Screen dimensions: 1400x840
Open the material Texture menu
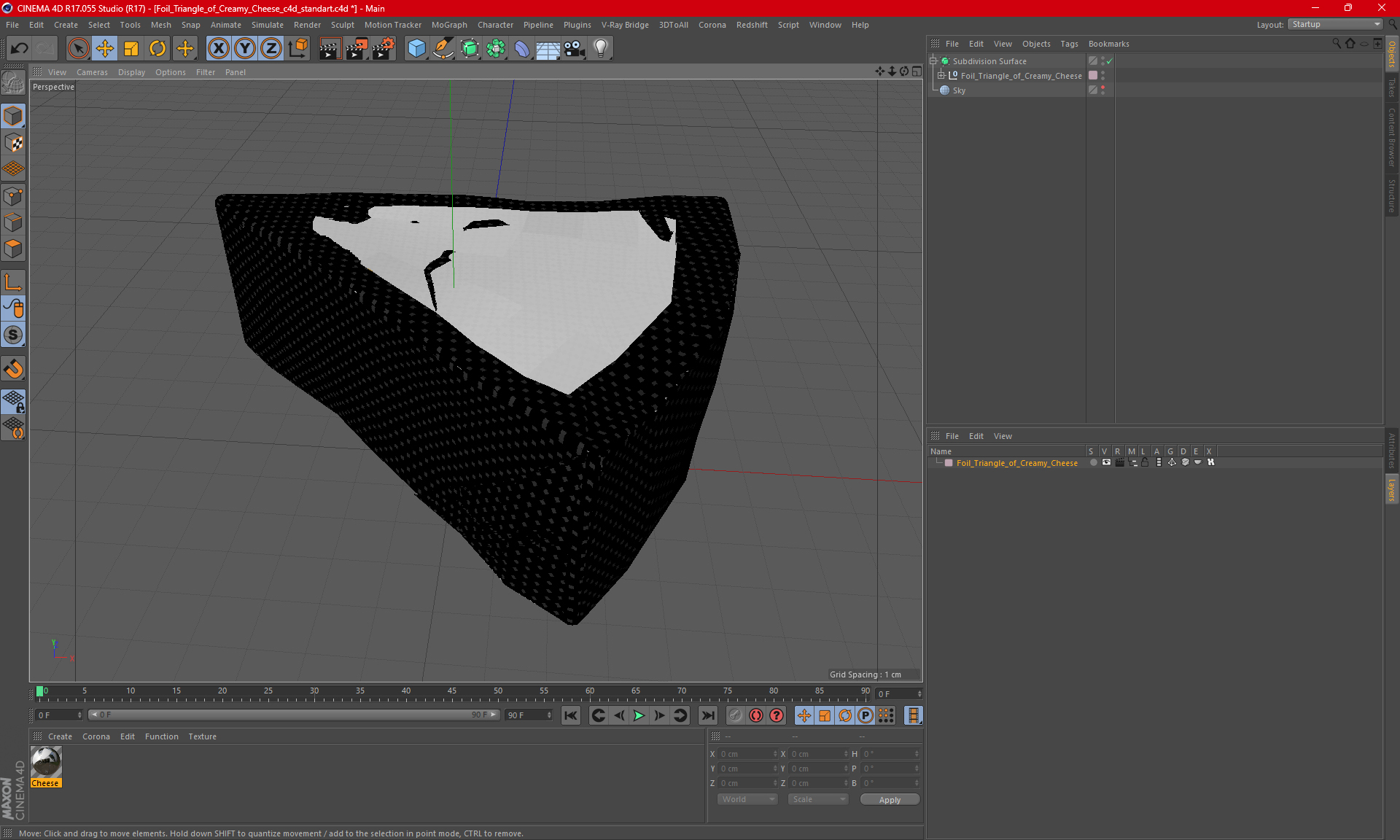[x=202, y=736]
